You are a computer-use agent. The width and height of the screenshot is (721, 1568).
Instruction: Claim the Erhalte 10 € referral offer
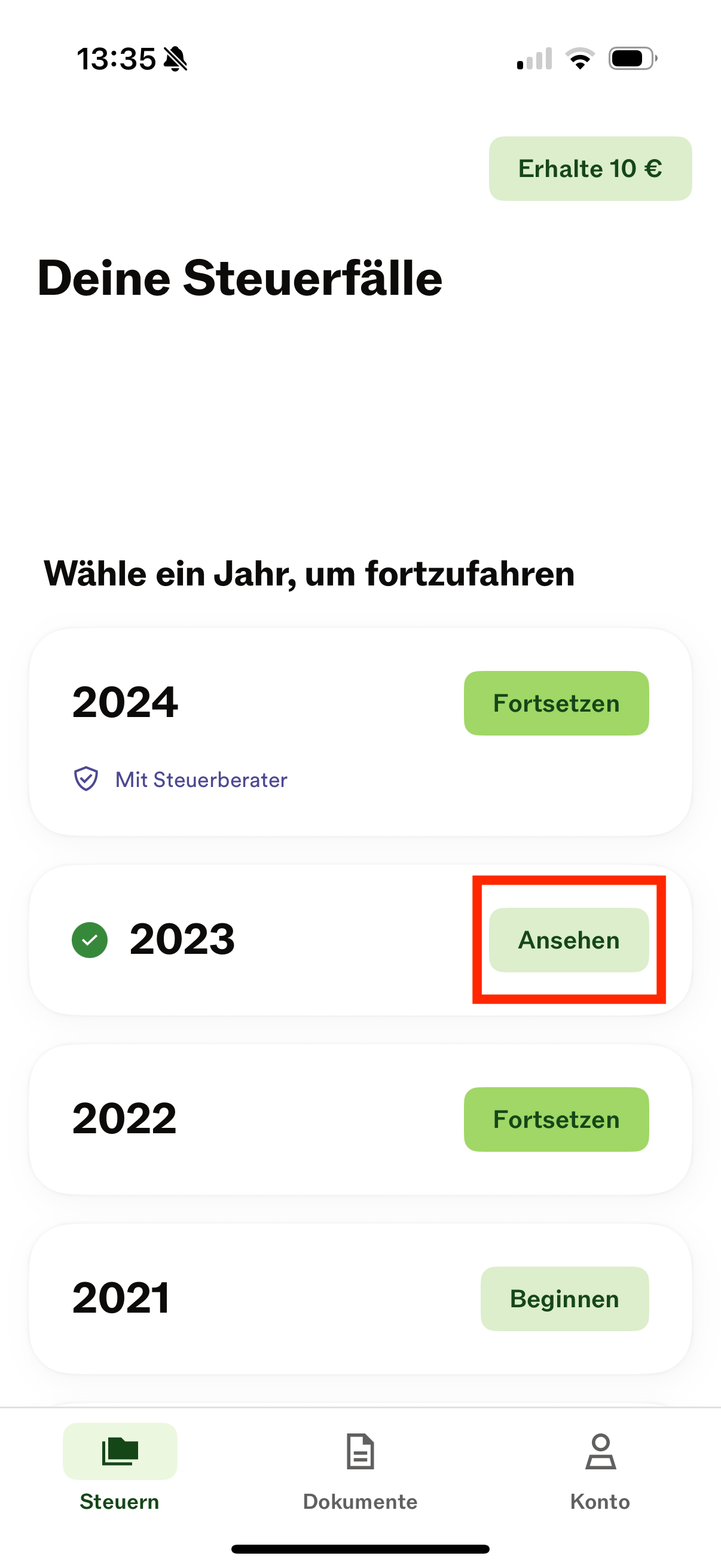coord(590,169)
